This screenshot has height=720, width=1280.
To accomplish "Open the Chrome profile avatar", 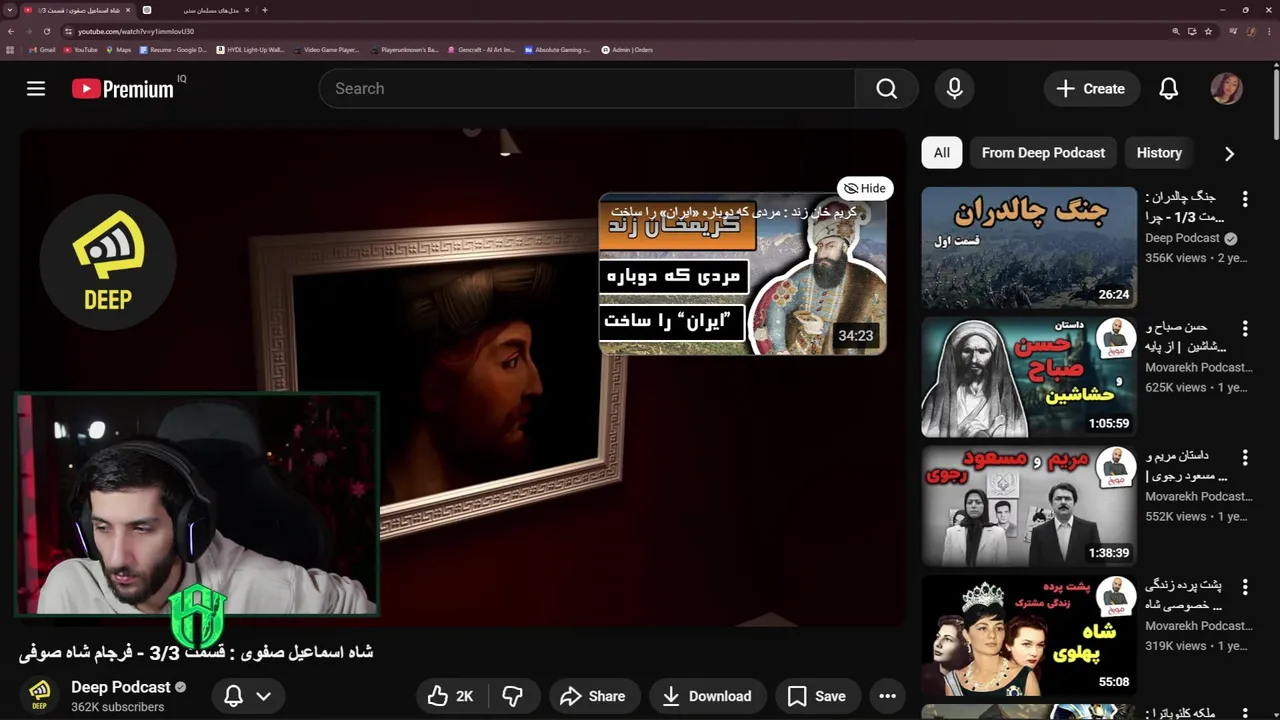I will click(1251, 31).
